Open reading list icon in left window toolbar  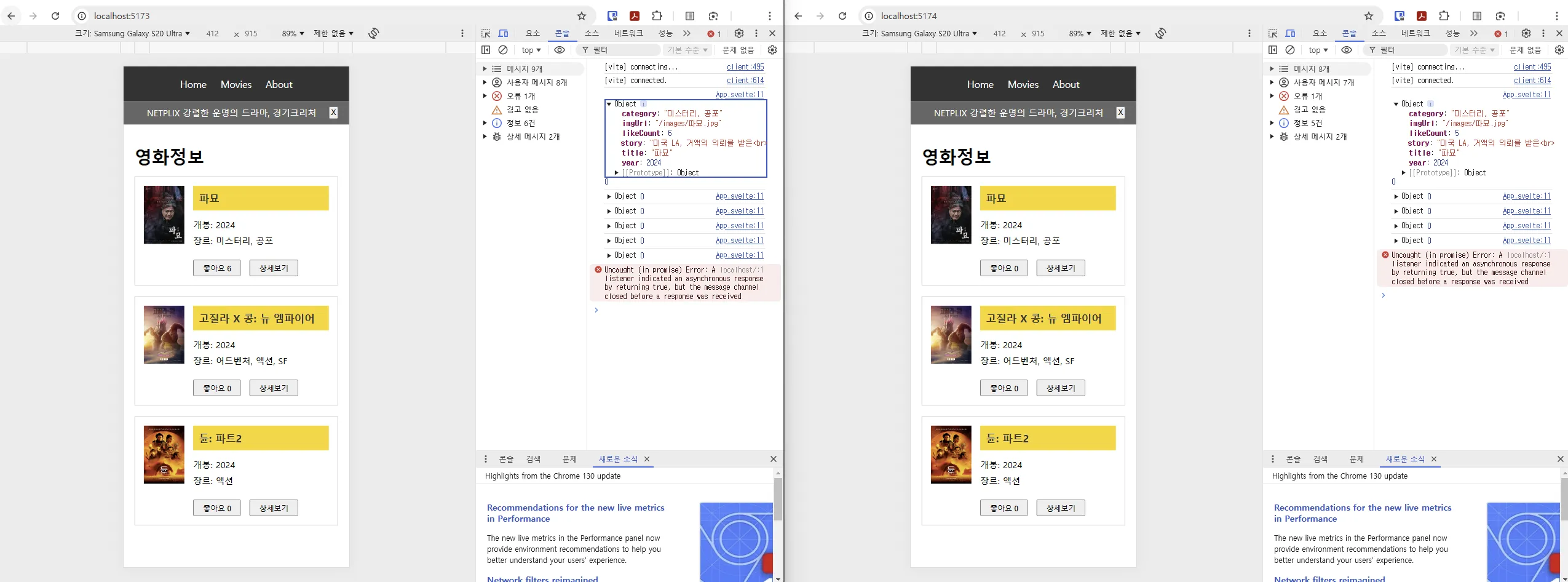690,16
